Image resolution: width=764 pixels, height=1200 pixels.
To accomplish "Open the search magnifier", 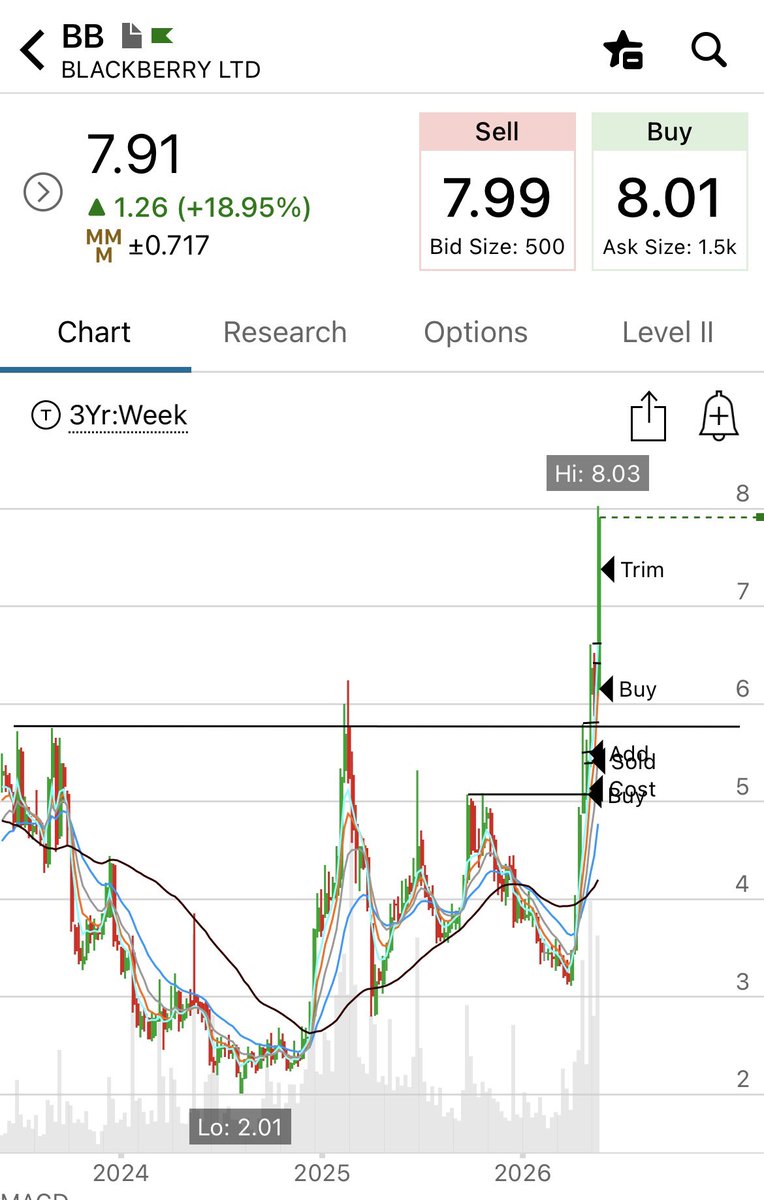I will pos(709,49).
